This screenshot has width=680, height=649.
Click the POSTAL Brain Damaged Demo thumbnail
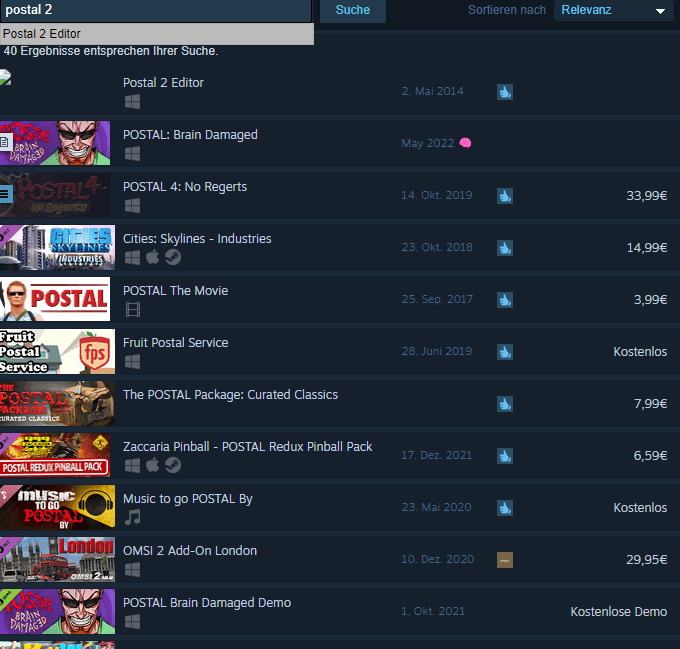point(57,611)
